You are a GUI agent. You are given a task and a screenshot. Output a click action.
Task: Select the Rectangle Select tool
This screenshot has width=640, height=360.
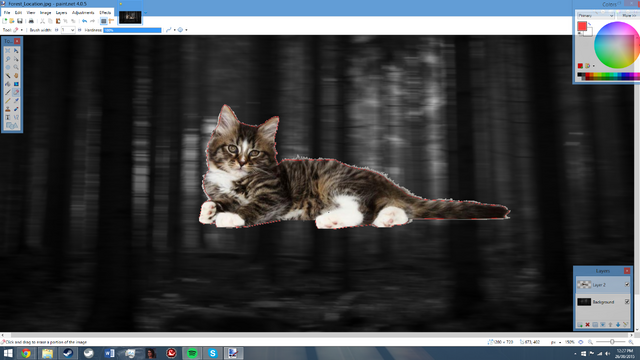point(8,51)
